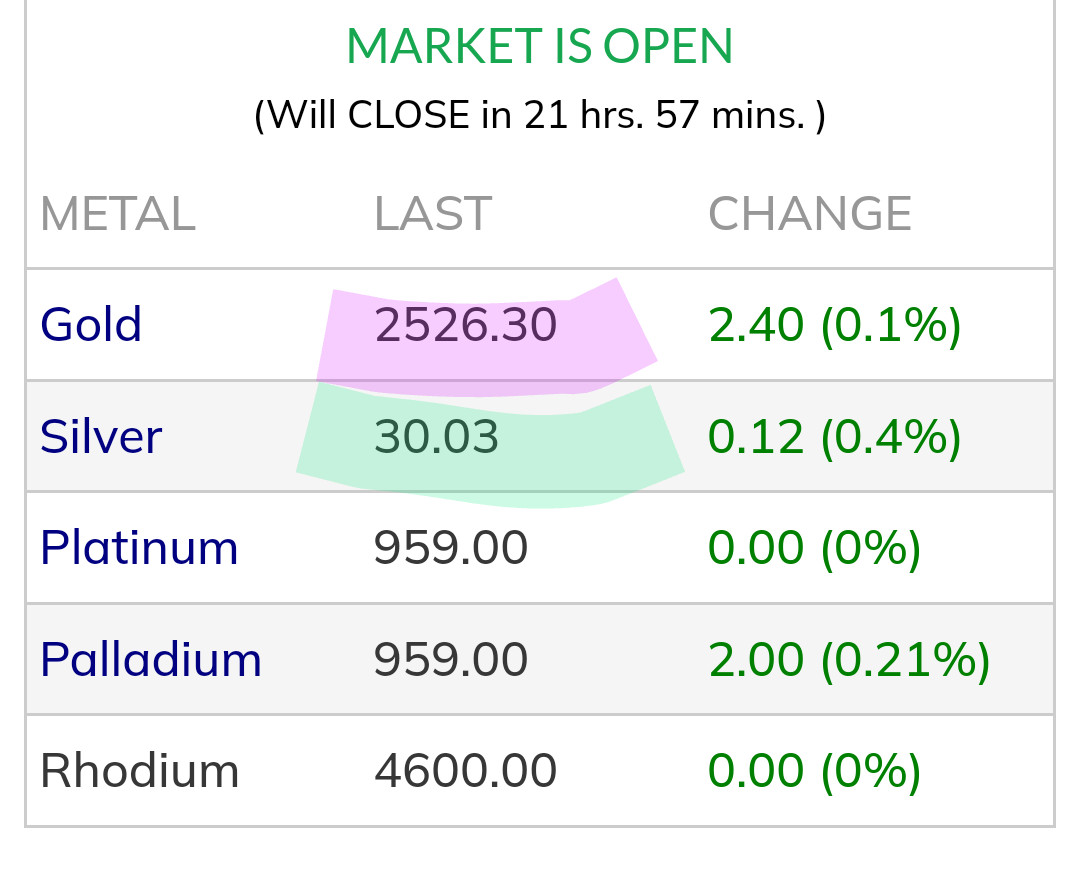
Task: Click the market close countdown text
Action: pos(540,116)
